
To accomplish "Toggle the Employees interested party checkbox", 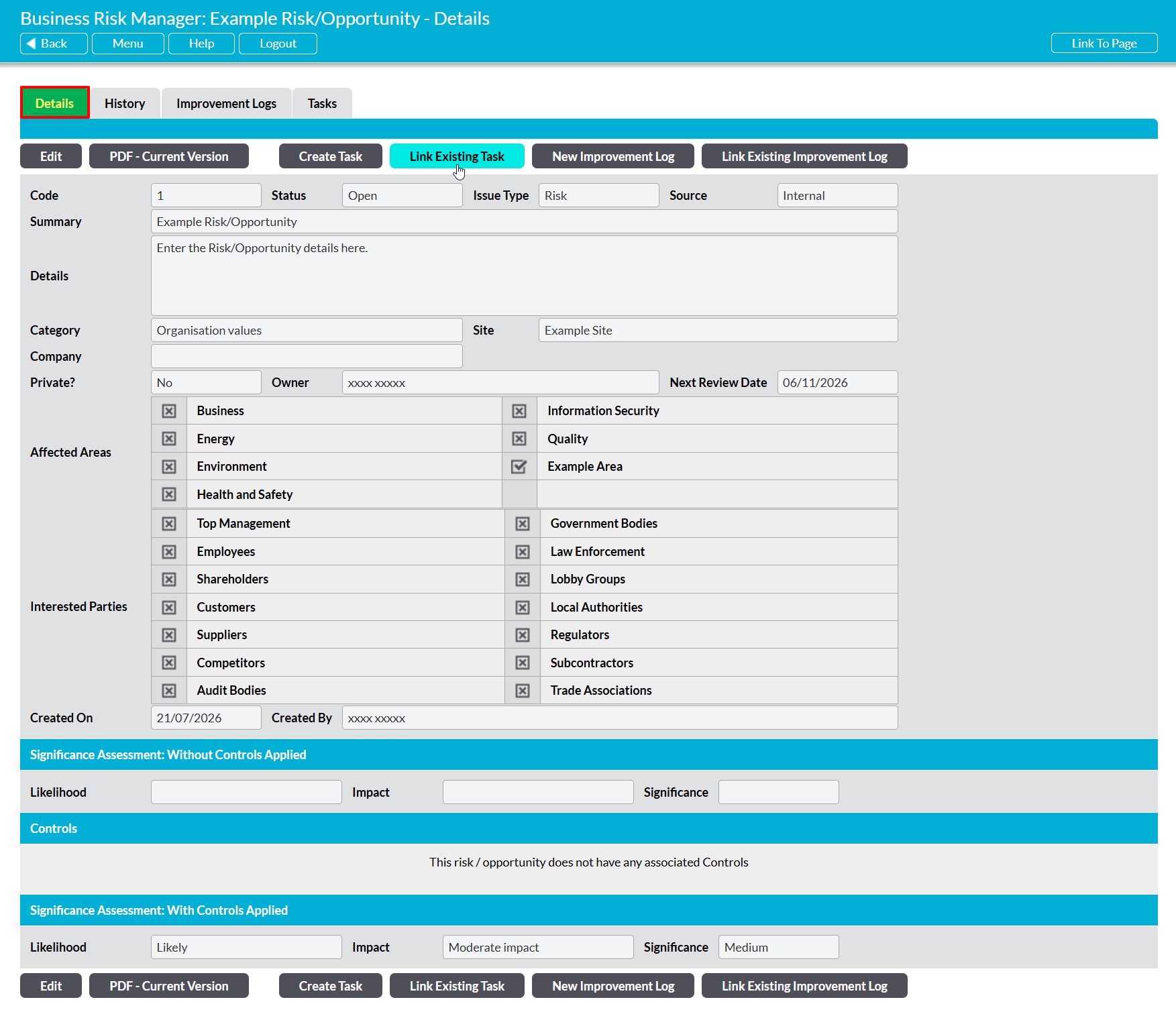I will click(x=169, y=552).
